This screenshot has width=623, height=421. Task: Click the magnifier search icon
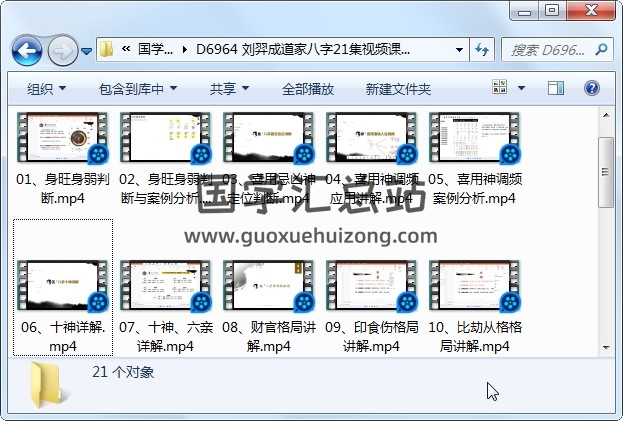tap(602, 49)
